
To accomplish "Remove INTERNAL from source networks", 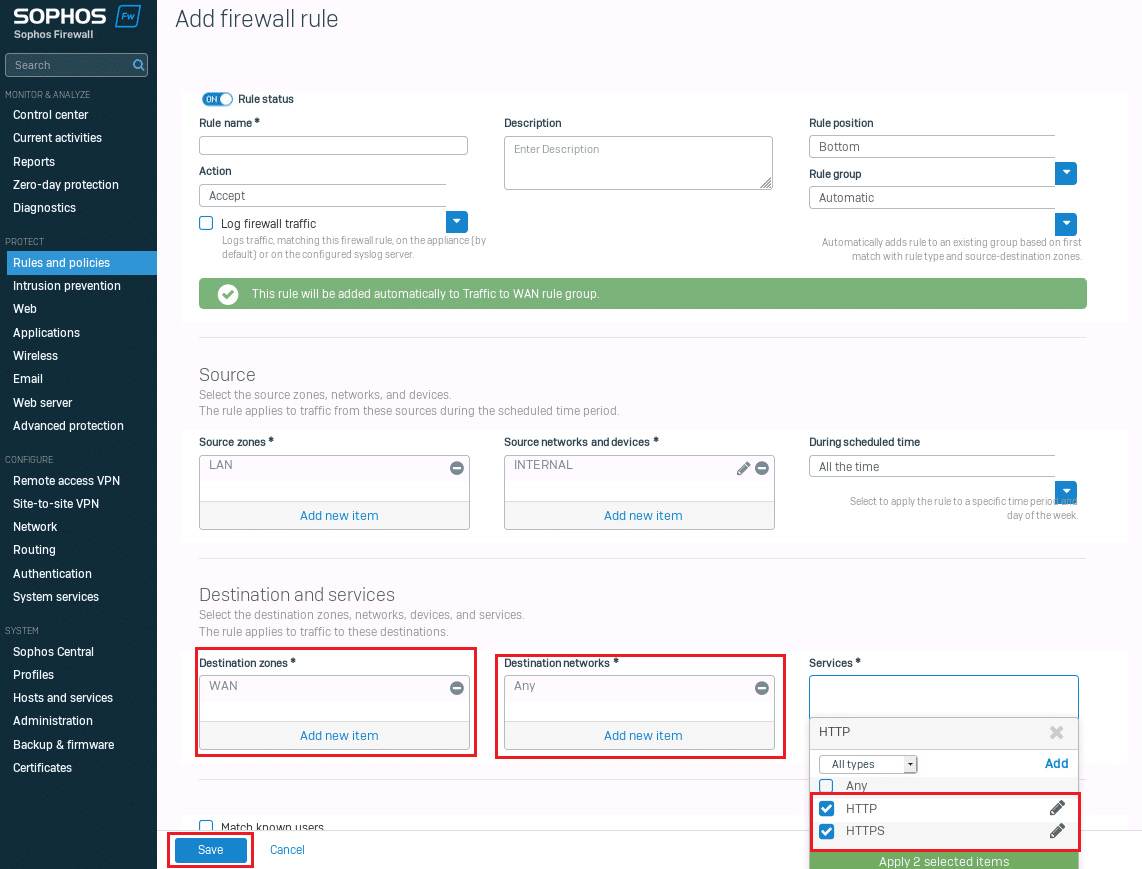I will (762, 468).
